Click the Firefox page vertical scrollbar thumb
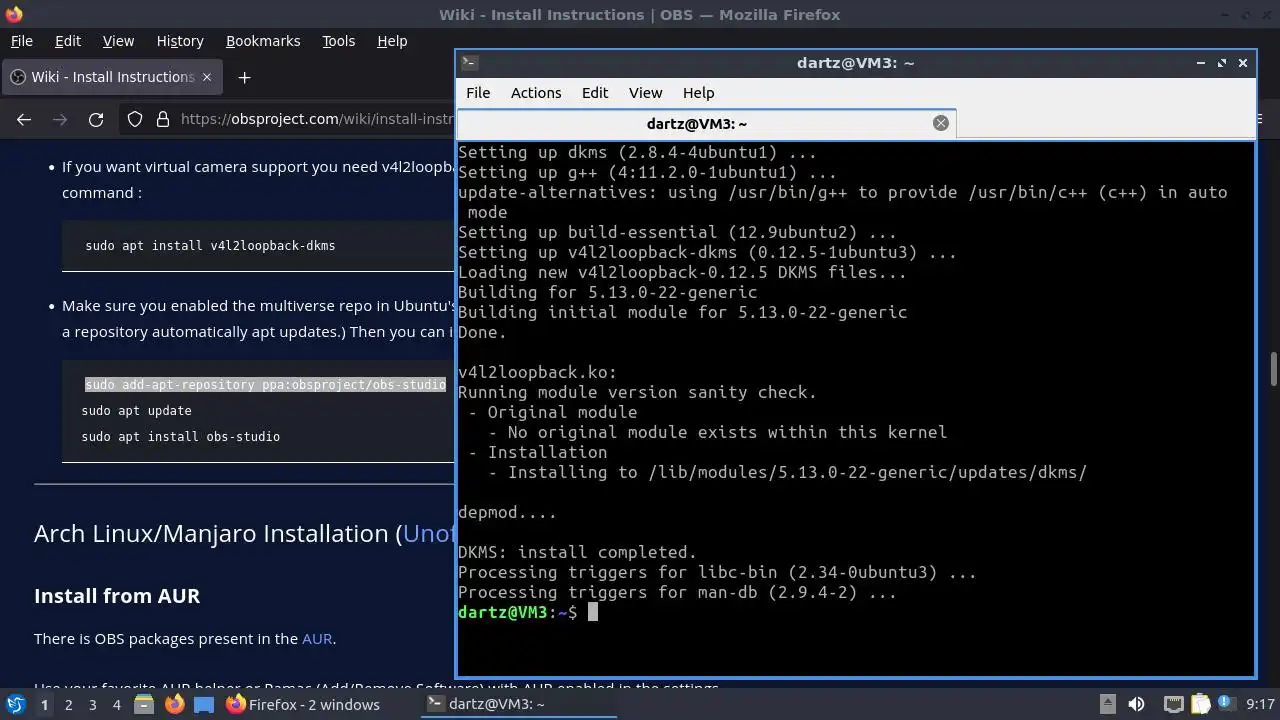This screenshot has width=1280, height=720. [x=1274, y=367]
